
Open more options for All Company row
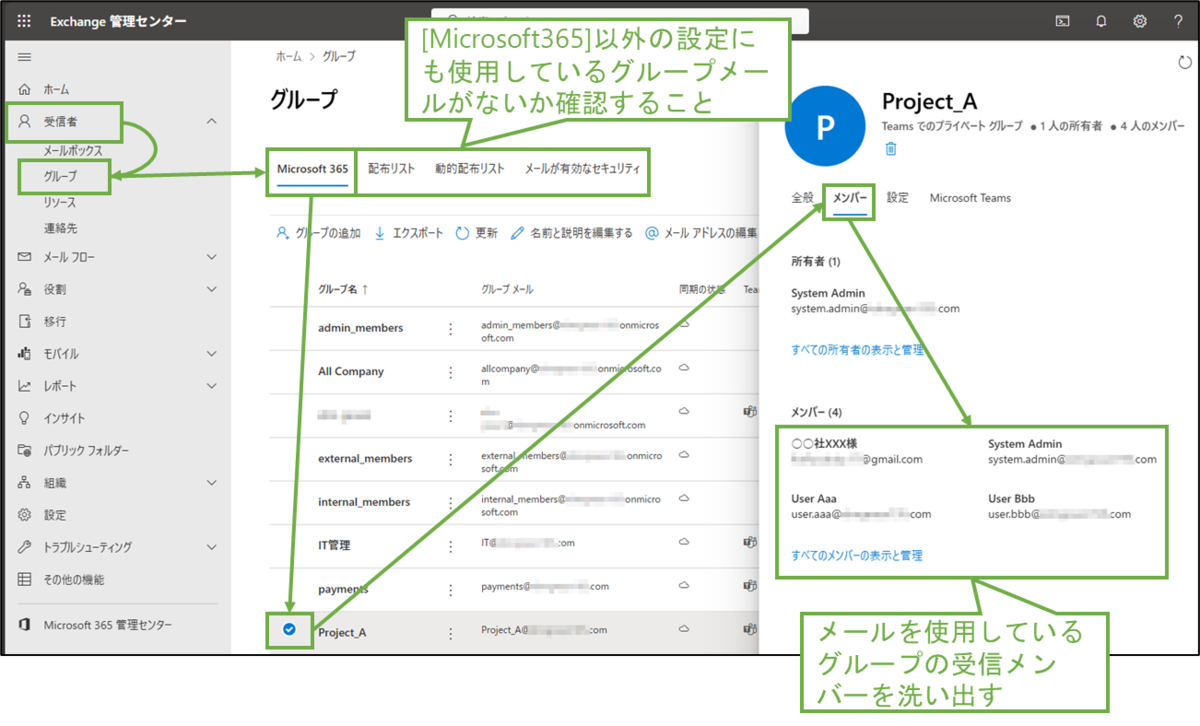[x=451, y=371]
